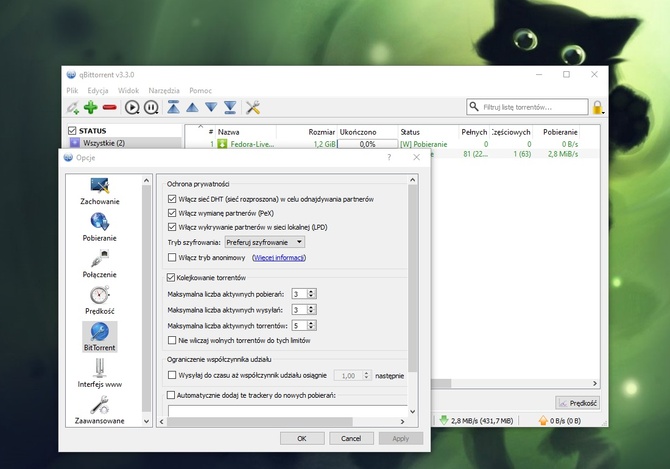This screenshot has height=469, width=670.
Task: Go to the Prędkość settings section
Action: pos(100,299)
